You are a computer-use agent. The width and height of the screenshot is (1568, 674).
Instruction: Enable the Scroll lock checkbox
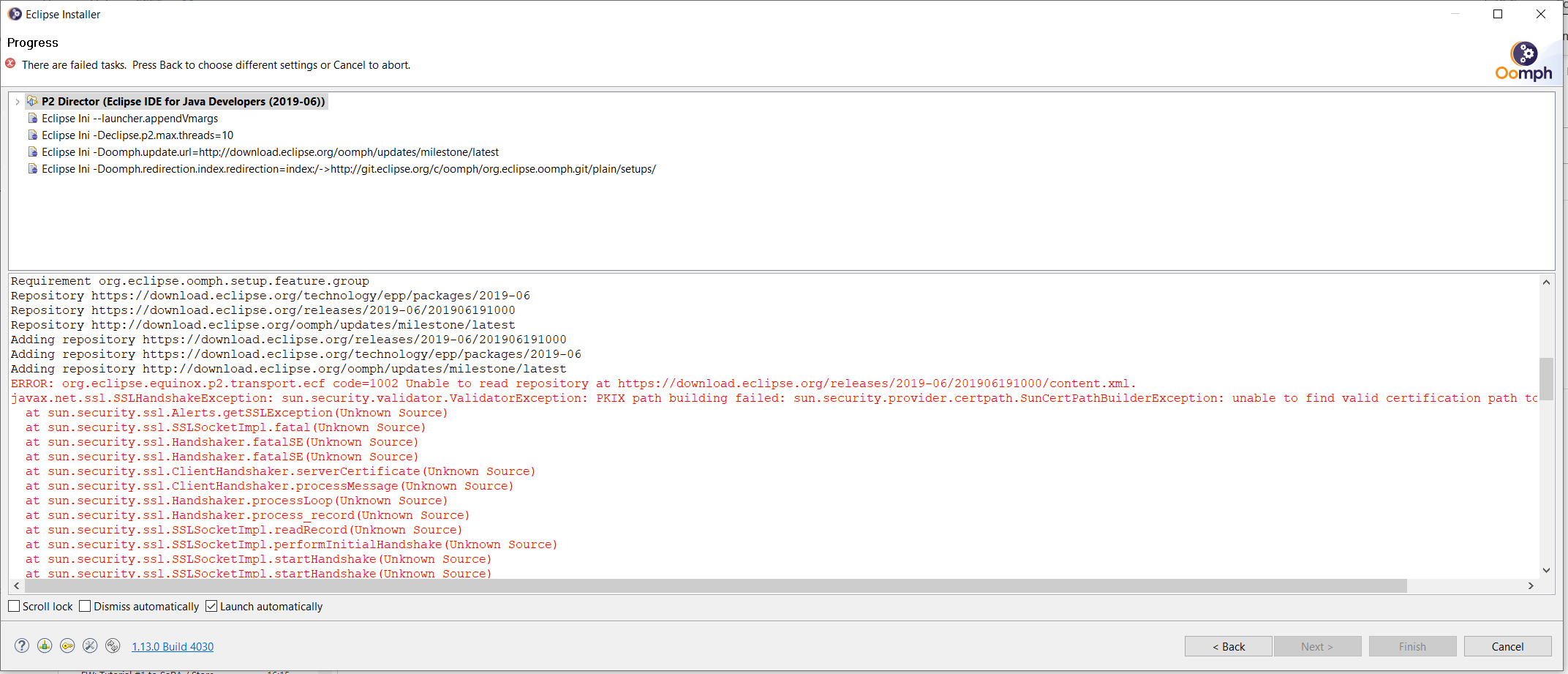[x=14, y=606]
